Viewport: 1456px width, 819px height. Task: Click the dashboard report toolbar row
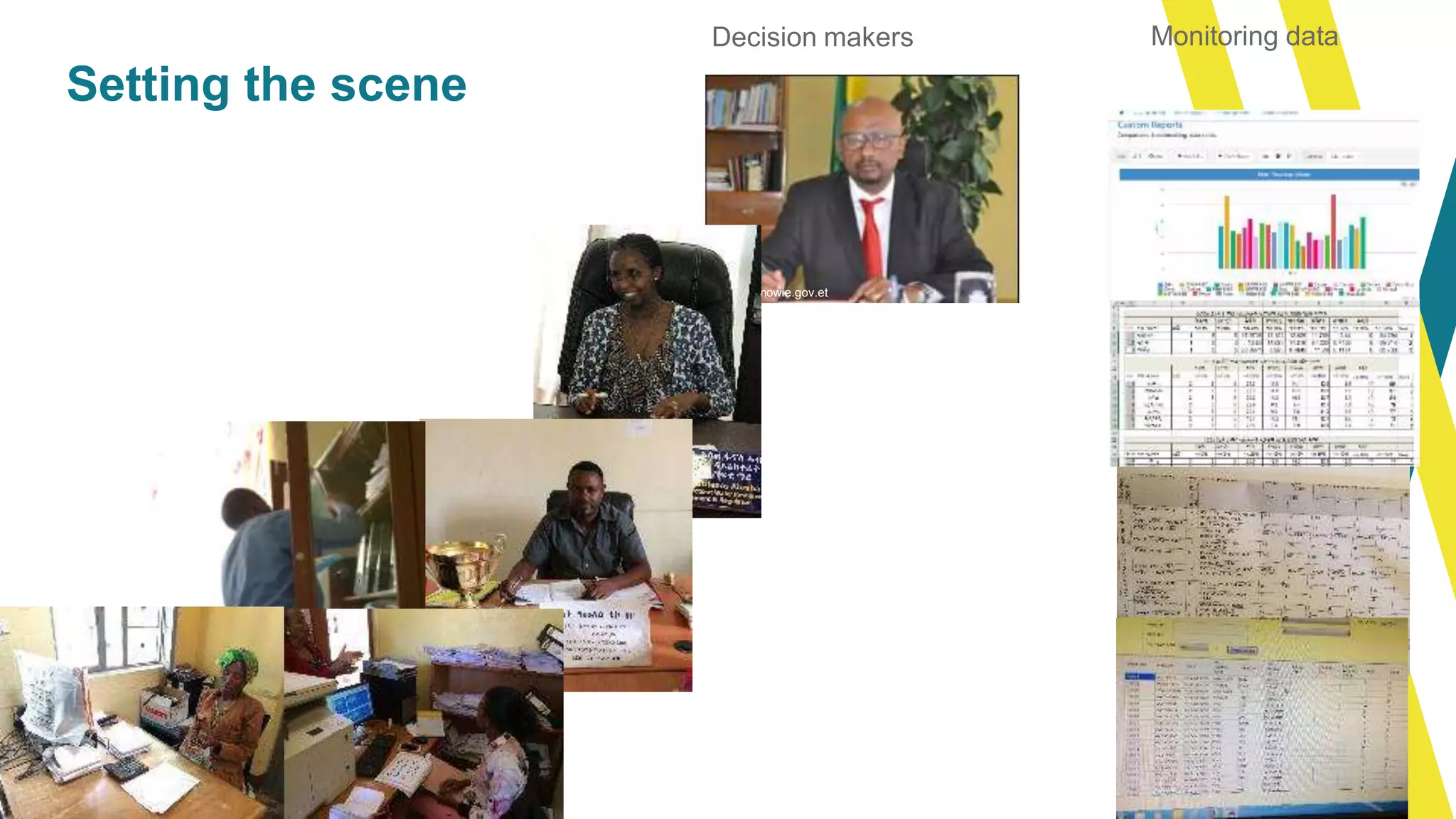(x=1265, y=156)
